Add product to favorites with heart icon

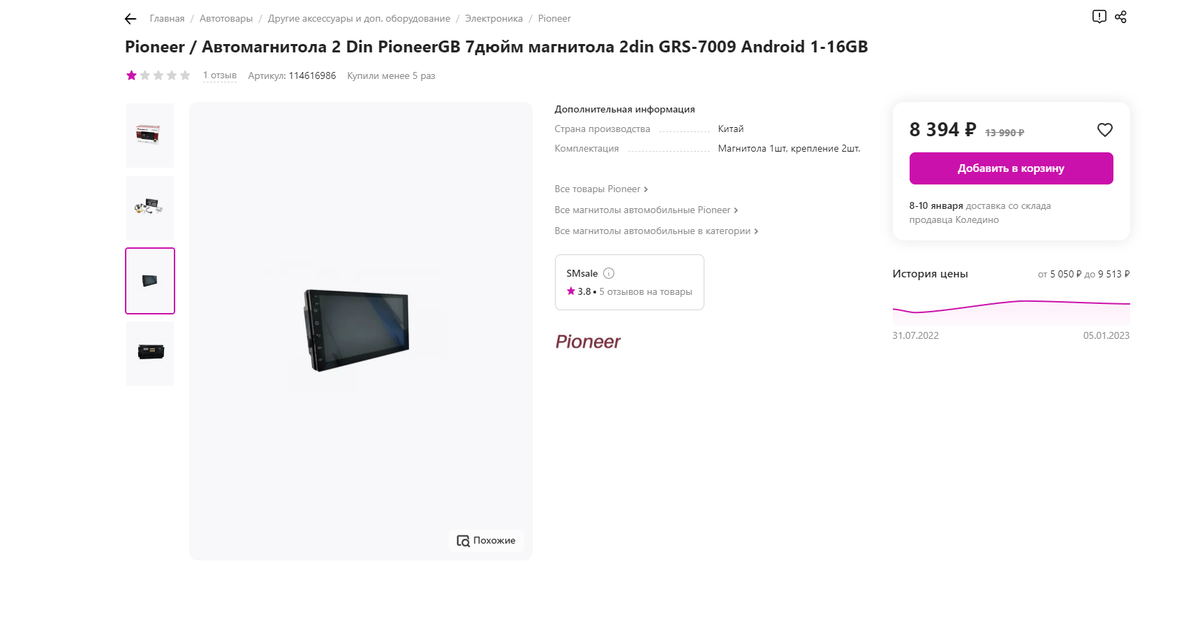coord(1105,130)
